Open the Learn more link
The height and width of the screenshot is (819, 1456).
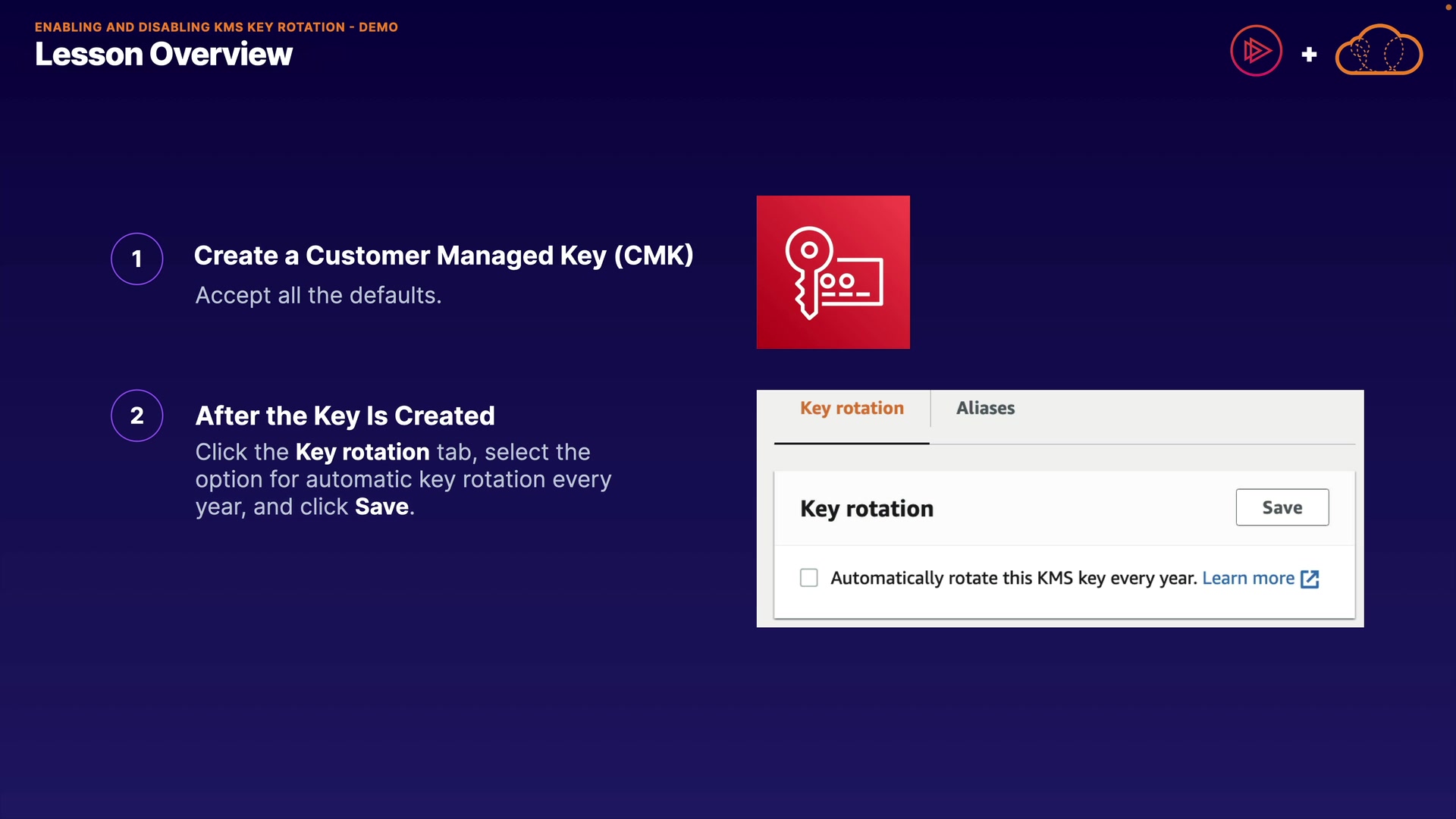1248,578
